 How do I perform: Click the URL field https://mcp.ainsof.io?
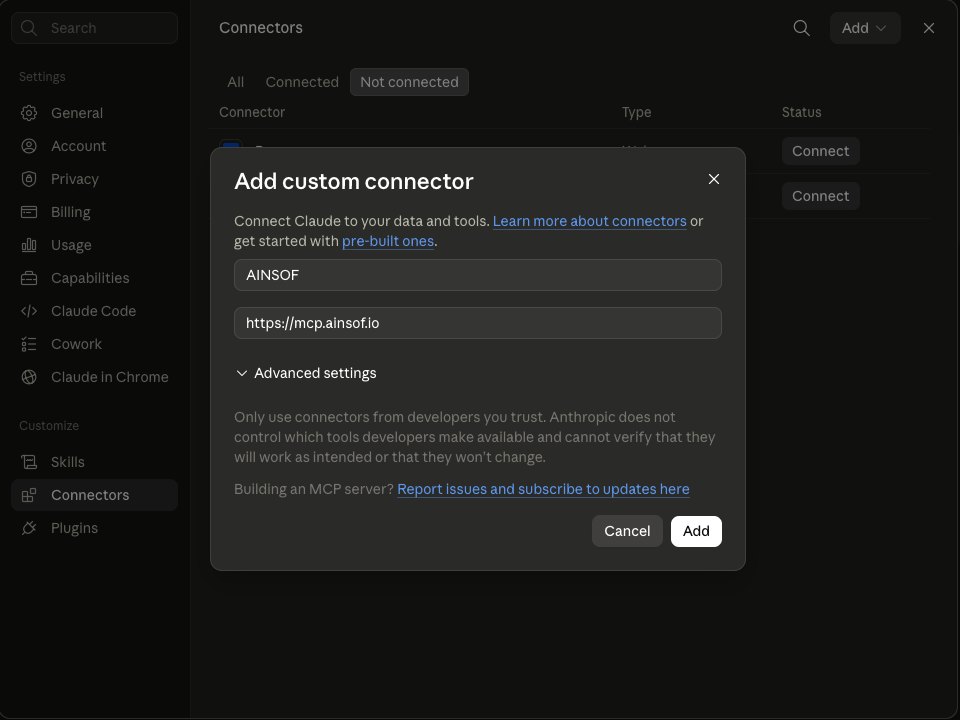pos(478,323)
